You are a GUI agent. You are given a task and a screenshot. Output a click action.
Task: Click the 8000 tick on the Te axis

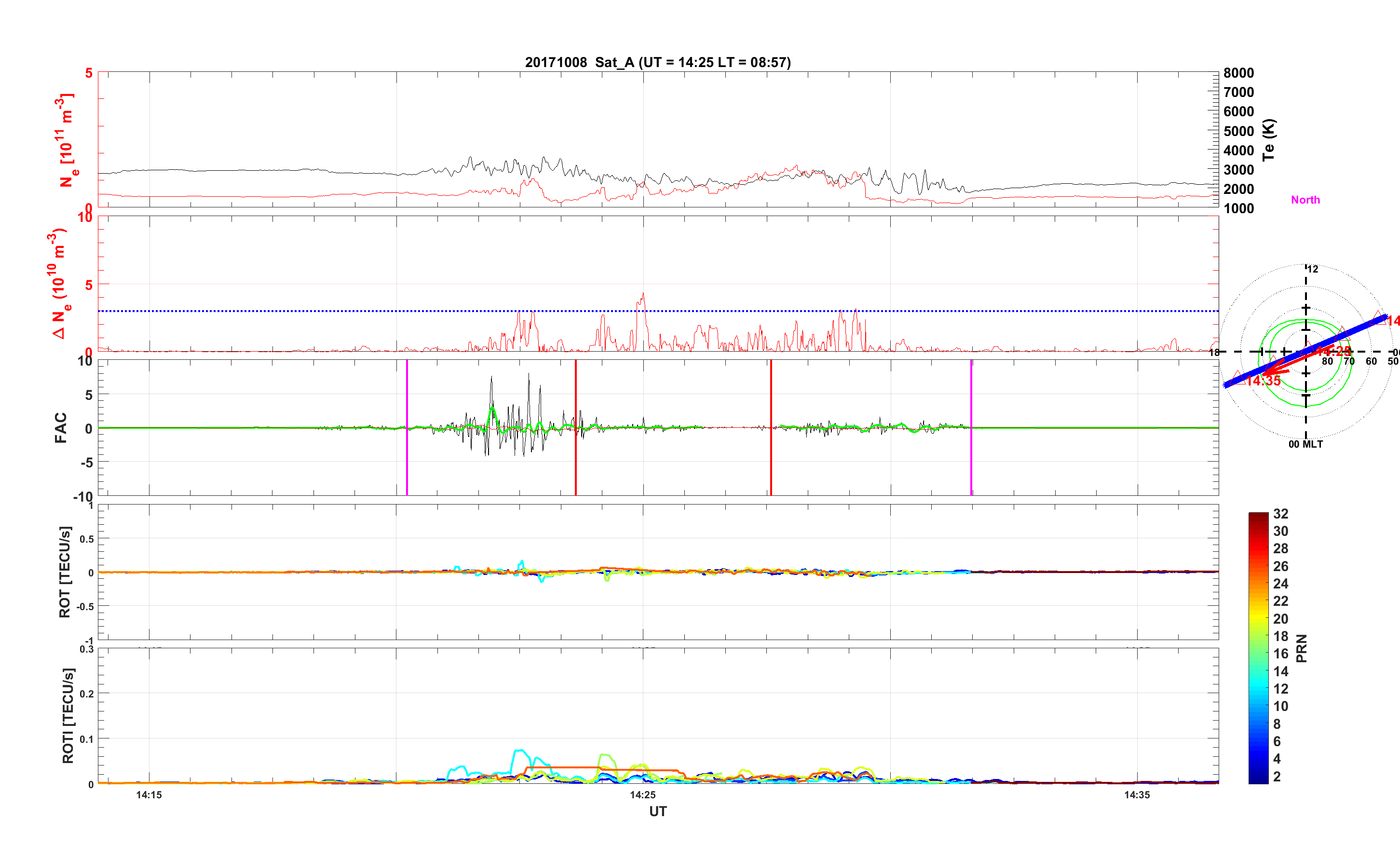coord(1238,73)
